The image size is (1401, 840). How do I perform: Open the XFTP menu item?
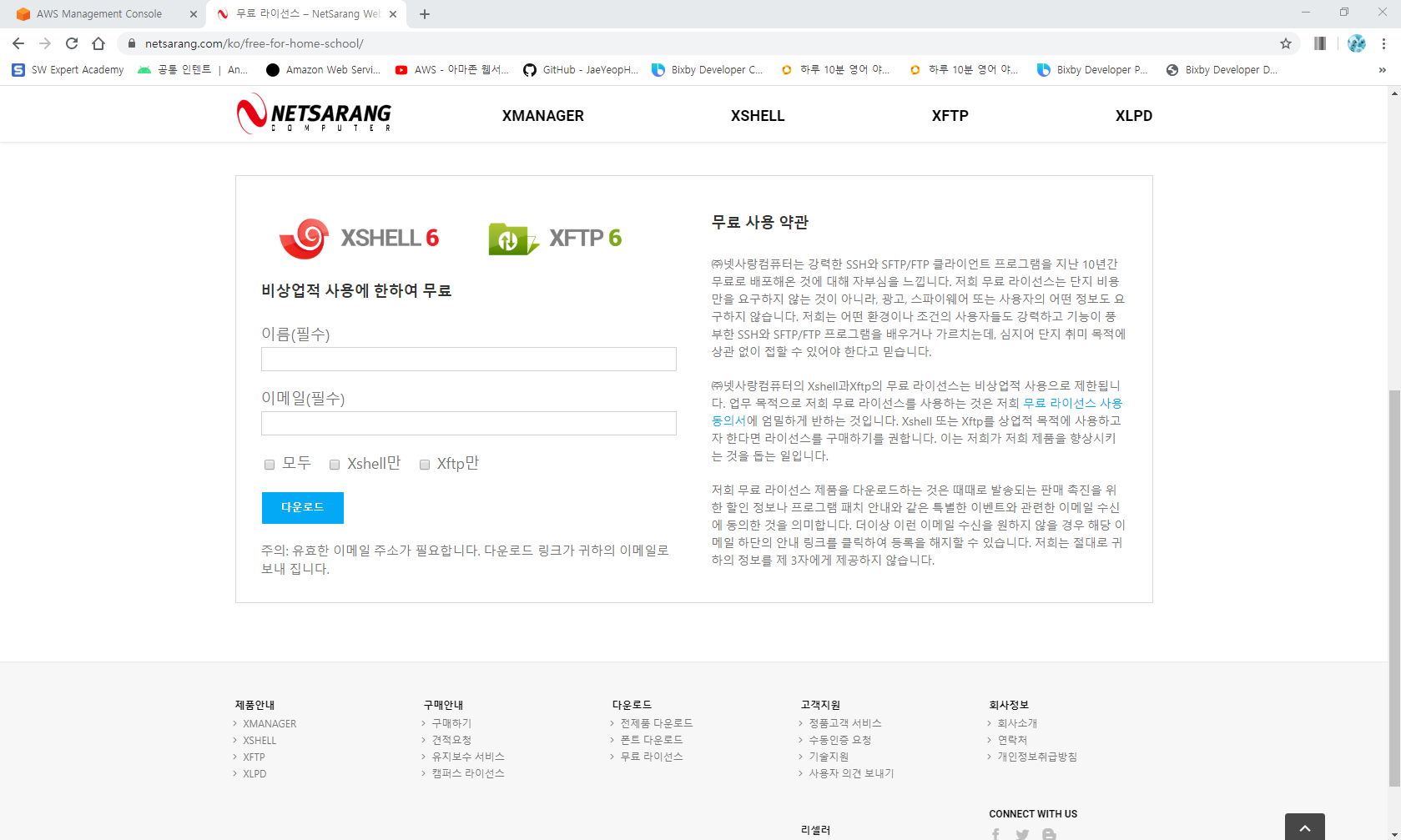click(950, 116)
